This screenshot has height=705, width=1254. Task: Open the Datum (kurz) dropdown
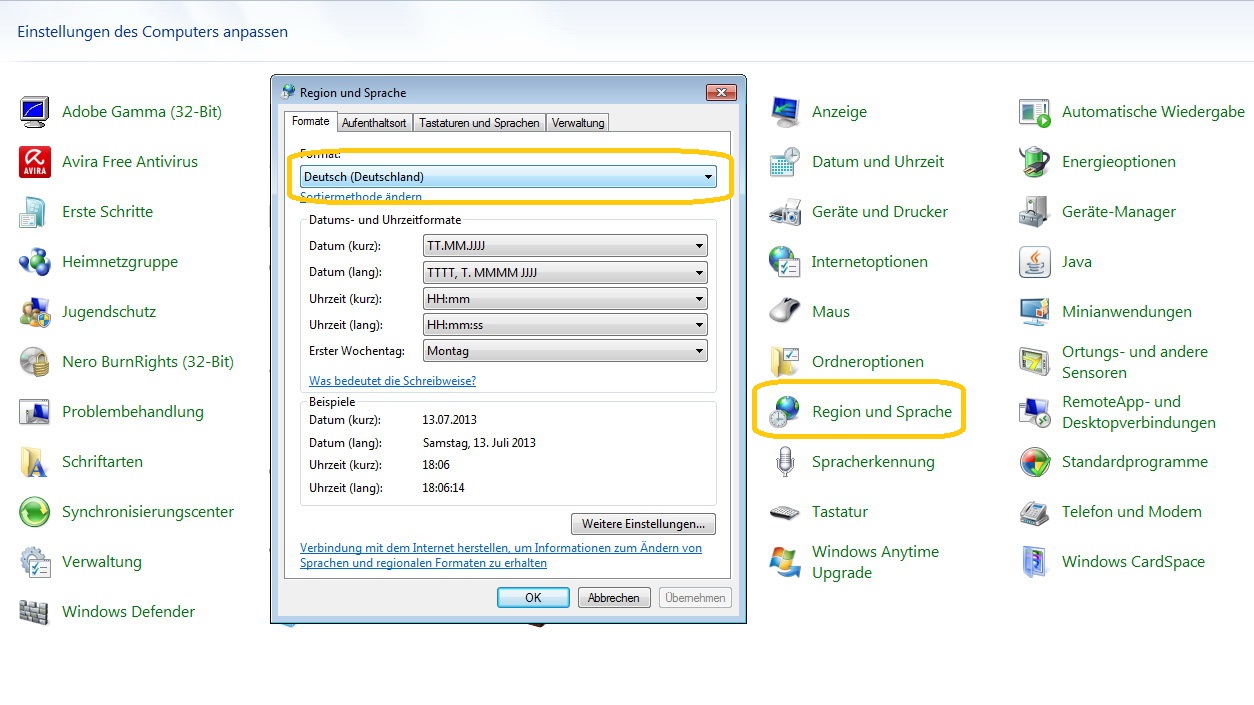pos(565,246)
